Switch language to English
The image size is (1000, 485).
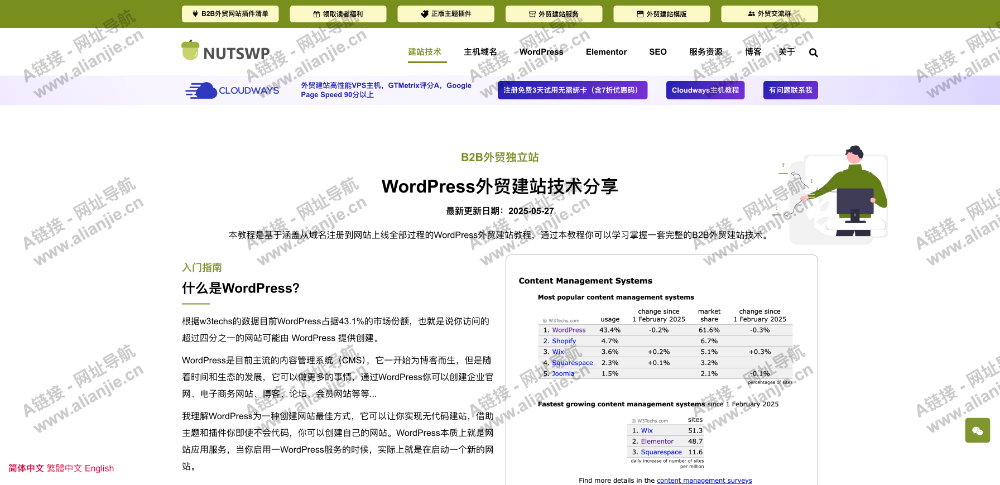pos(99,468)
